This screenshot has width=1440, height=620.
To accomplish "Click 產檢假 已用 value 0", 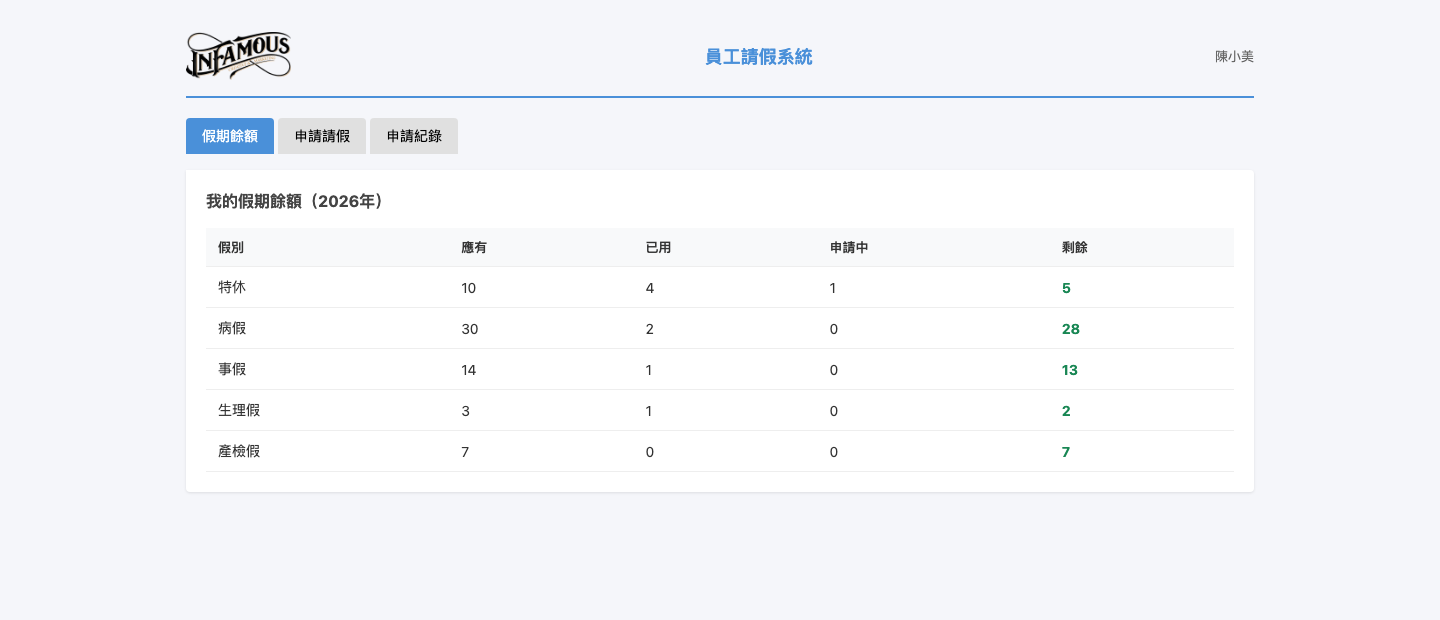I will point(650,452).
